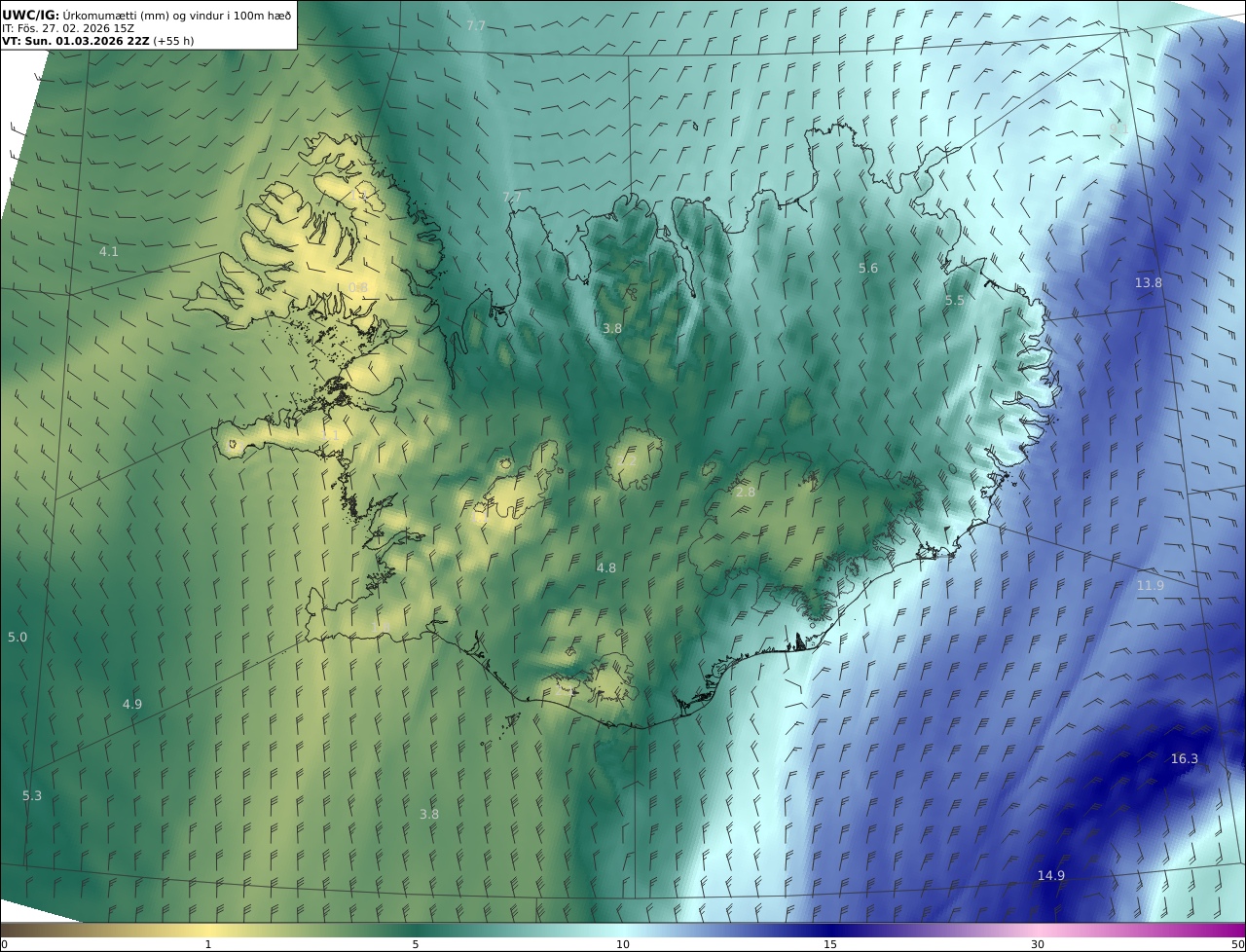Image resolution: width=1246 pixels, height=952 pixels.
Task: Click the colorbar tick label 30
Action: click(x=1038, y=944)
